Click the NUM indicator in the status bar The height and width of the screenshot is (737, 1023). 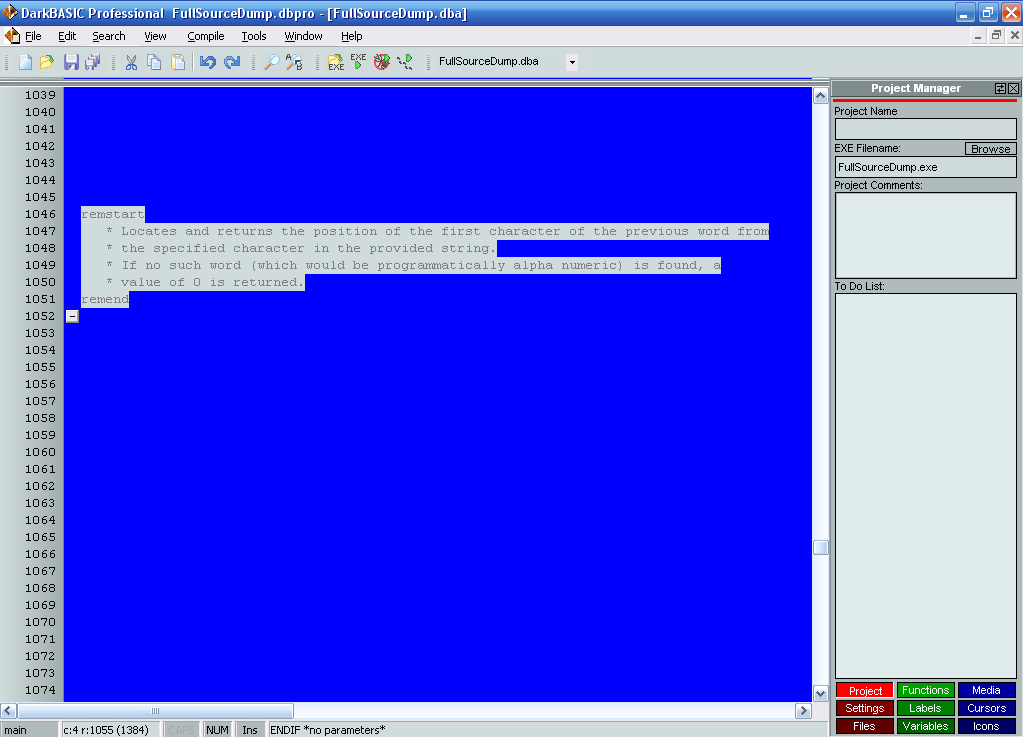point(217,730)
